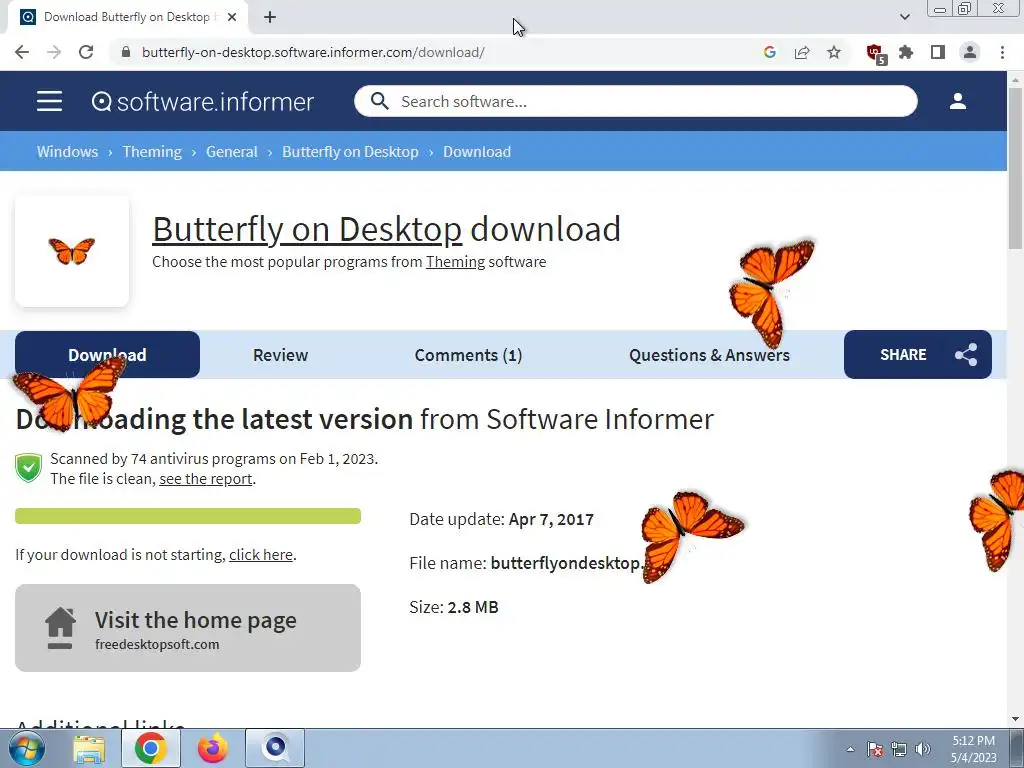This screenshot has height=768, width=1024.
Task: Click butterfly app icon thumbnail
Action: (72, 251)
